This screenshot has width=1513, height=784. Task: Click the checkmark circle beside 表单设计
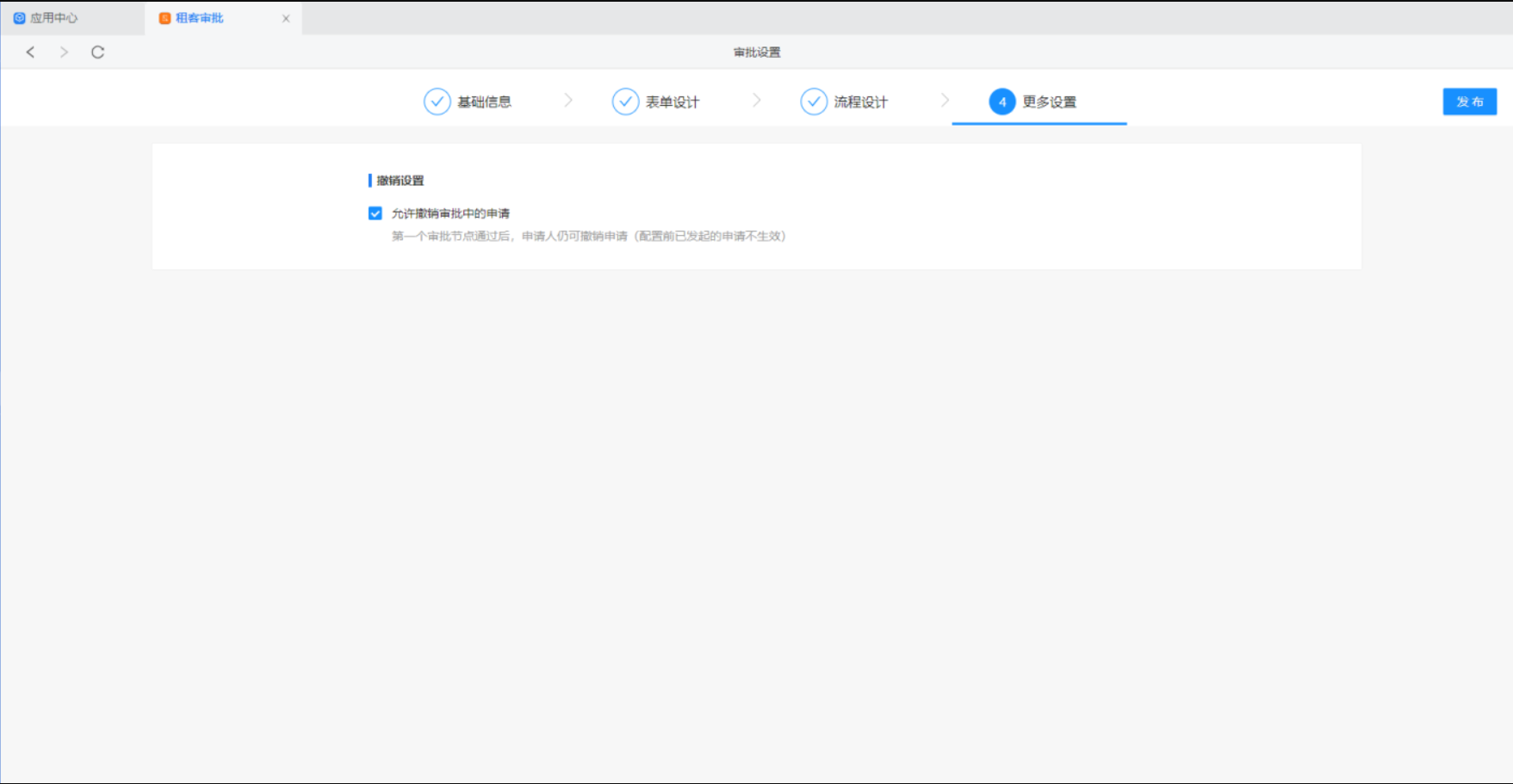pos(625,102)
